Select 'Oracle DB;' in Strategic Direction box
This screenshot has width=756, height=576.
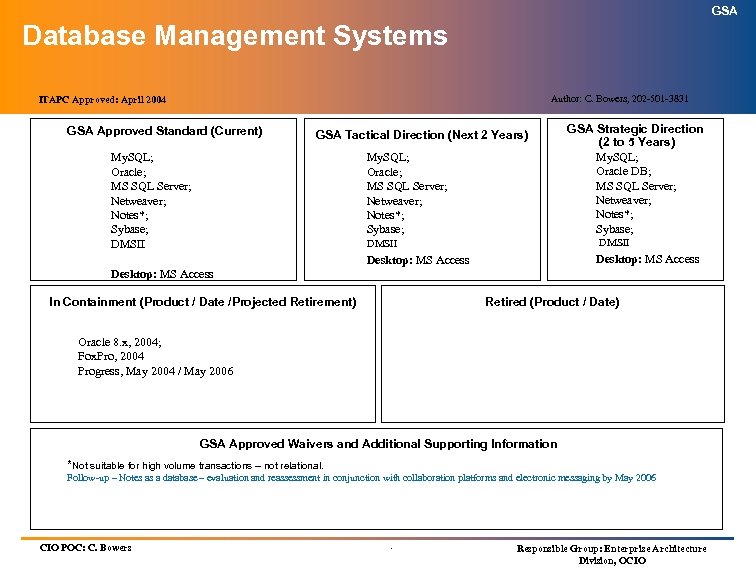[x=624, y=172]
